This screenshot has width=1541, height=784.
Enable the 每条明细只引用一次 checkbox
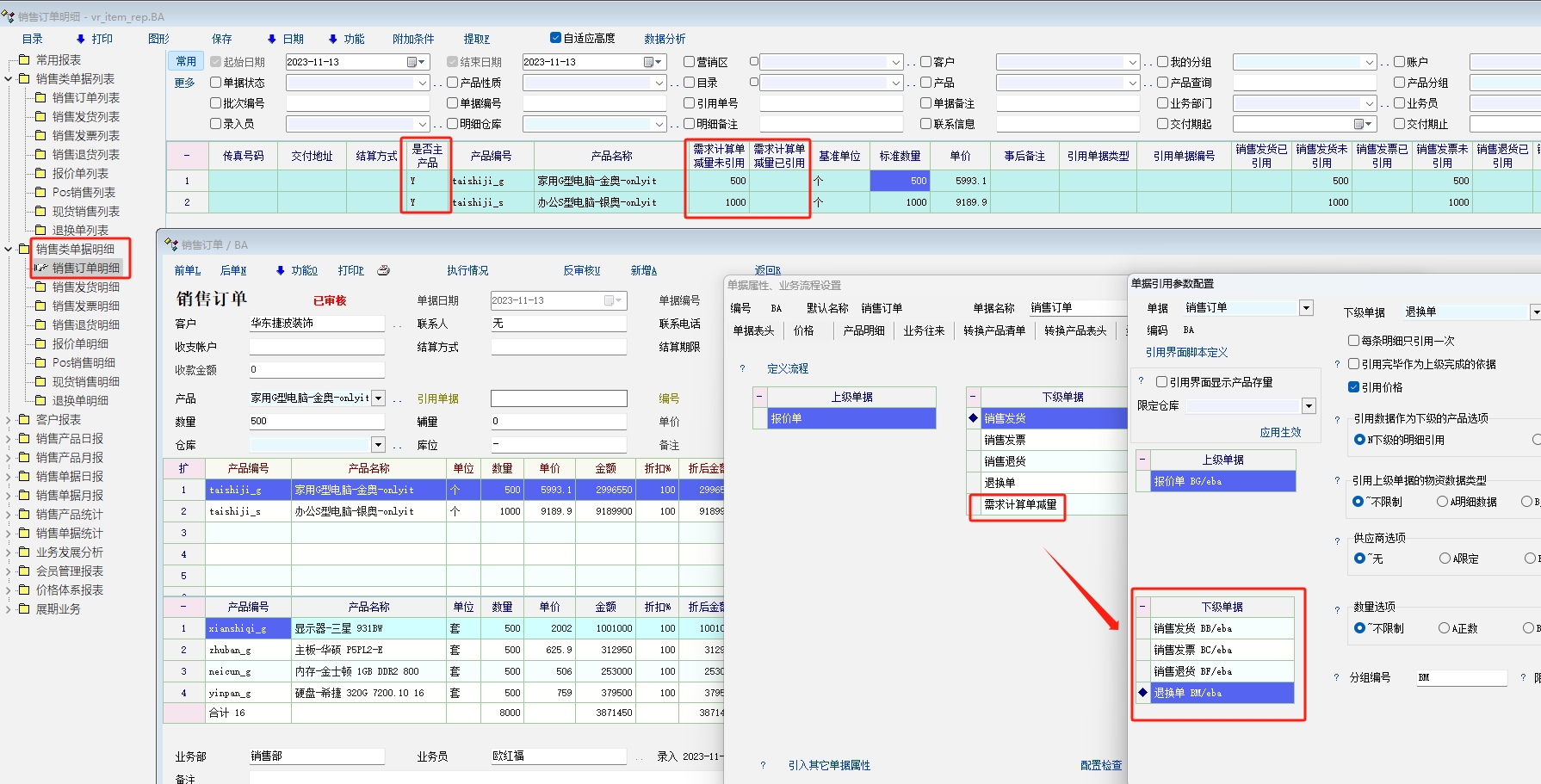tap(1353, 341)
